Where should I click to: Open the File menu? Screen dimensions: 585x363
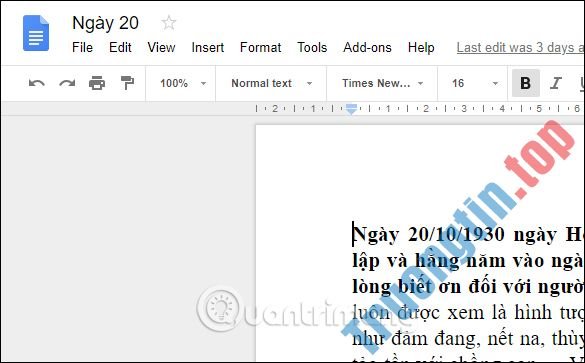[82, 48]
